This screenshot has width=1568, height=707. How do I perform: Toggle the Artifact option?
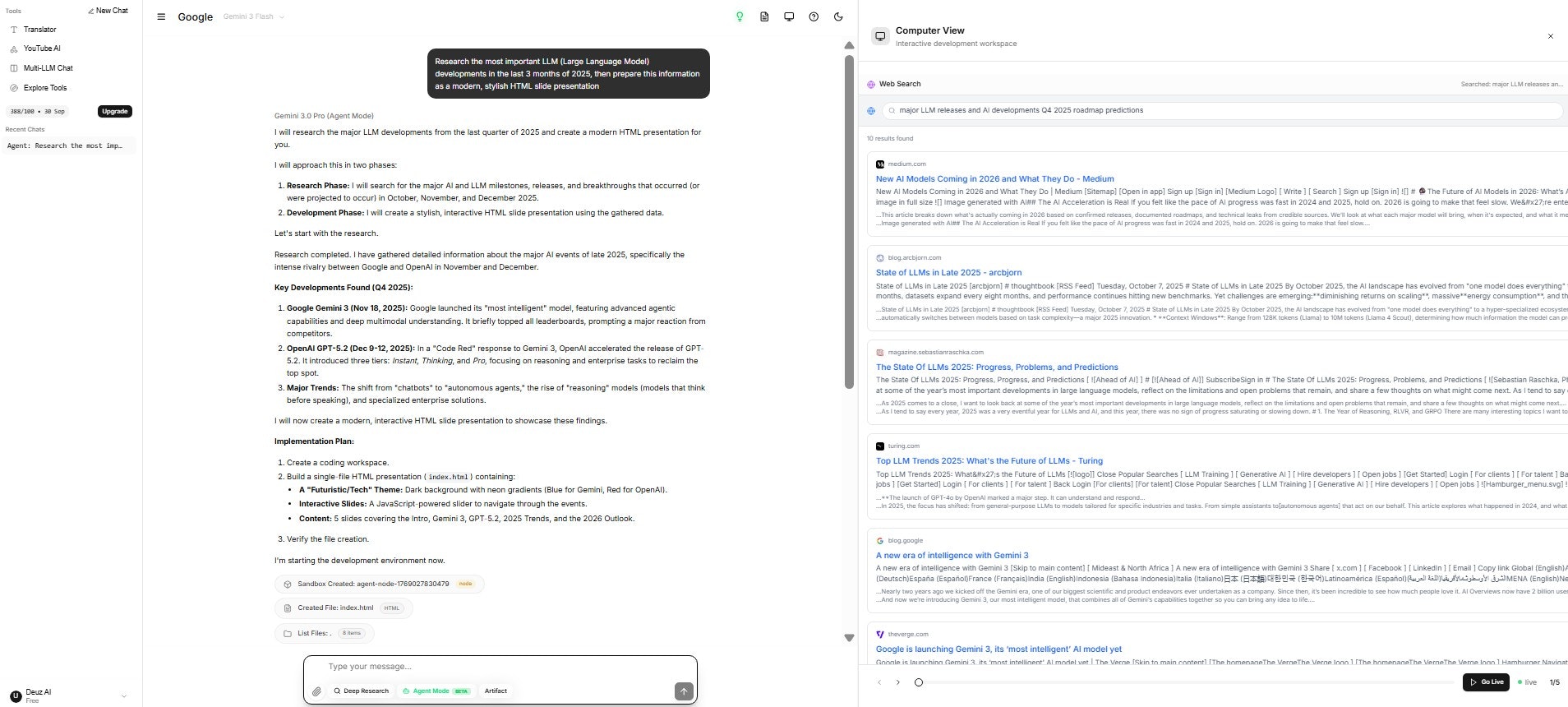(496, 691)
